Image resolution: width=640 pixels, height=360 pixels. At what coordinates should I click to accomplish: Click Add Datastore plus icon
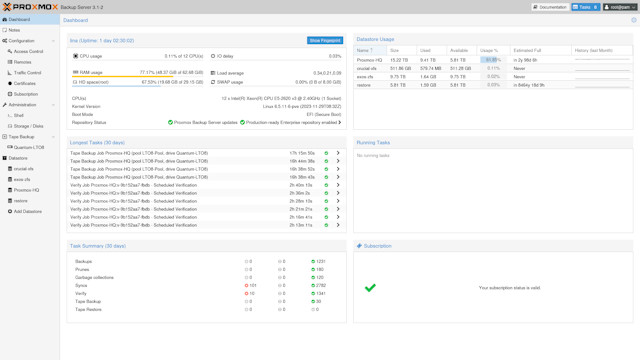(x=10, y=211)
